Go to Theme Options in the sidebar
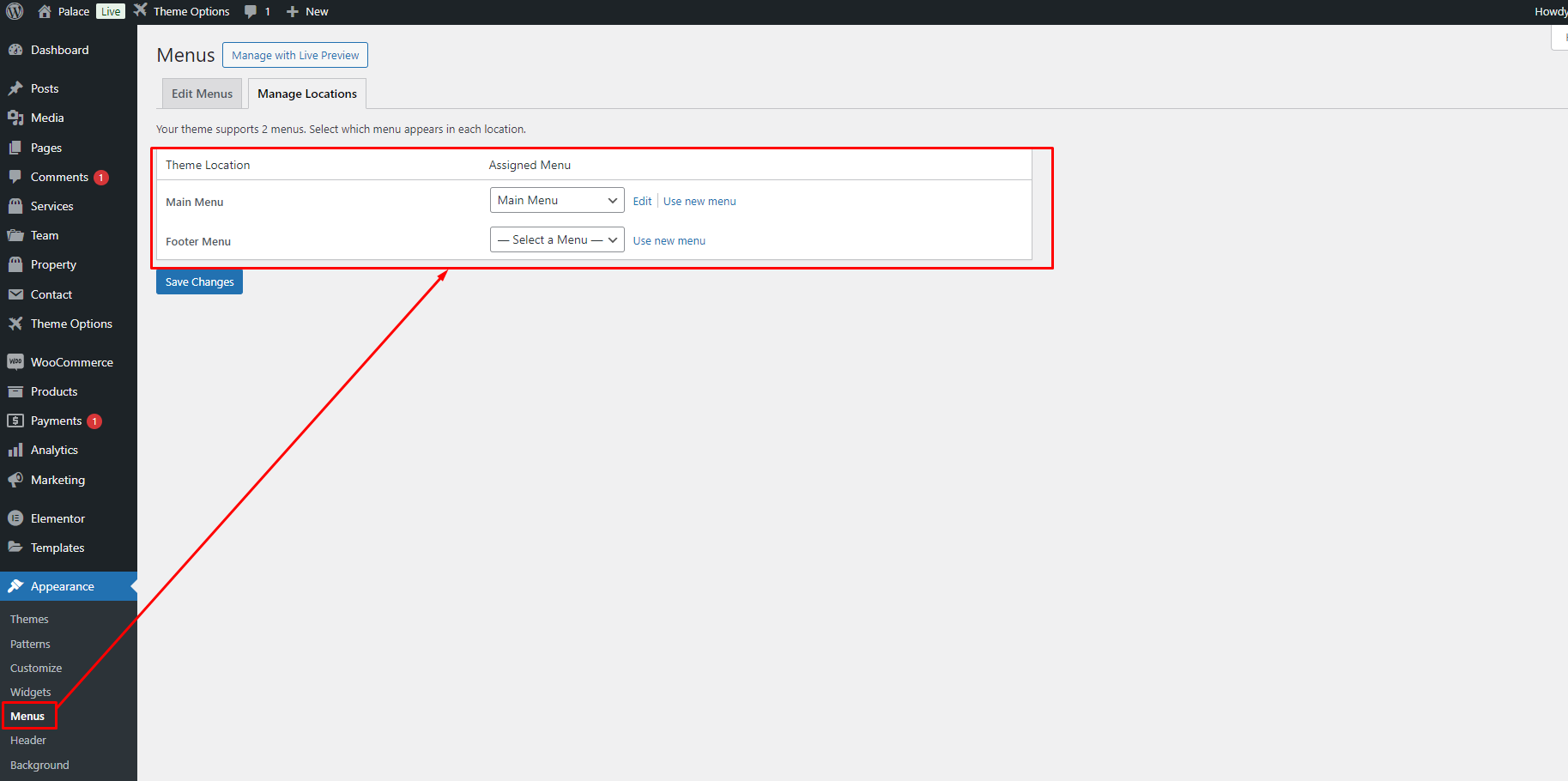Screen dimensions: 1568x781 [71, 324]
